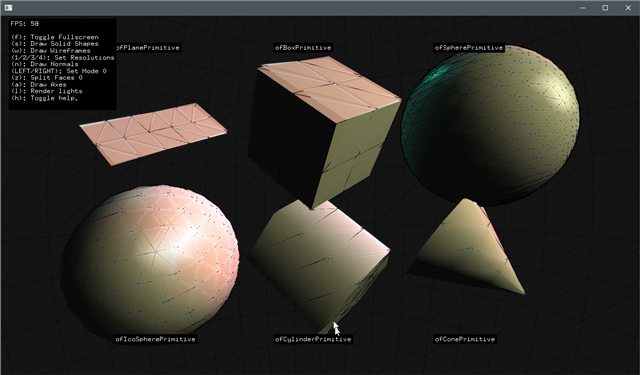Click the ofSpherePrimitive label

469,48
